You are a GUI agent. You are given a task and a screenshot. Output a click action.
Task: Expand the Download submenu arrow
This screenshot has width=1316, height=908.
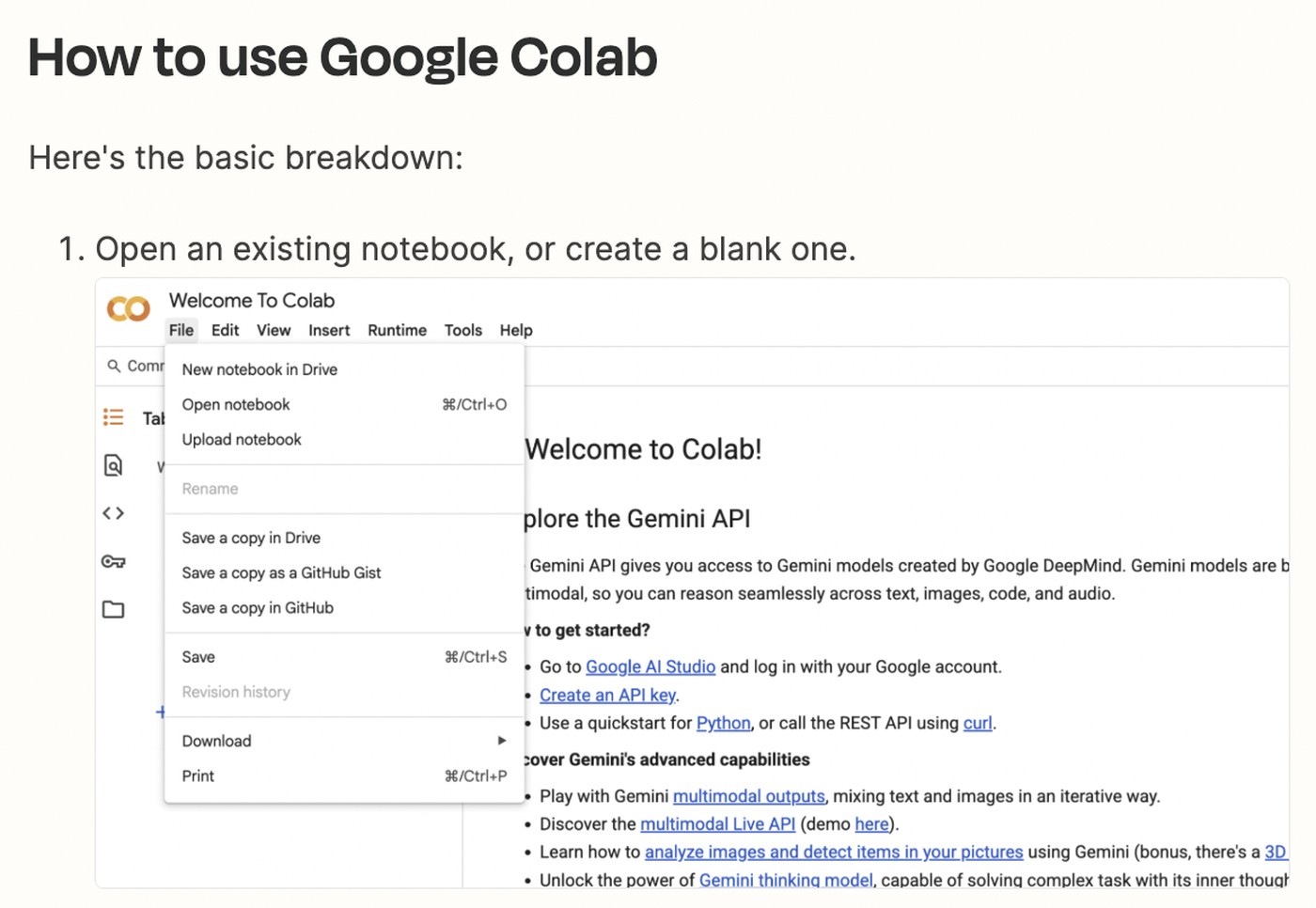502,741
